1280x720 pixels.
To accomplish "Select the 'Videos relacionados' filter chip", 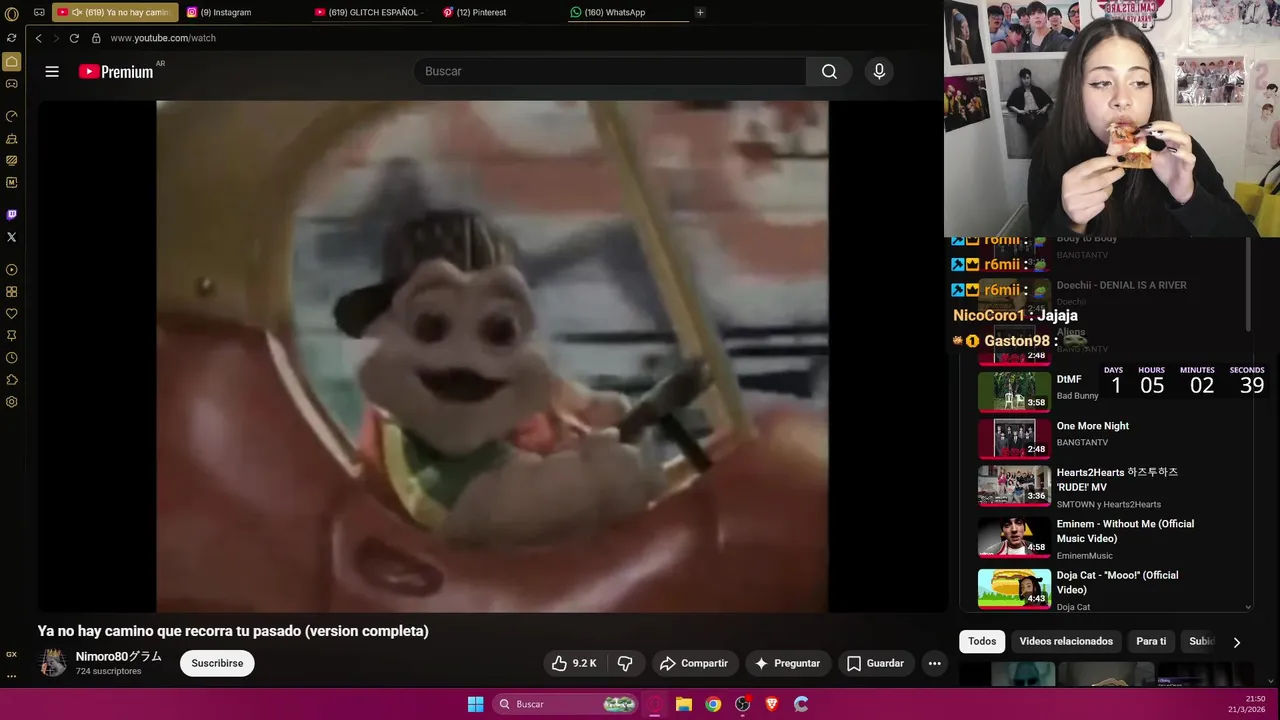I will tap(1066, 641).
